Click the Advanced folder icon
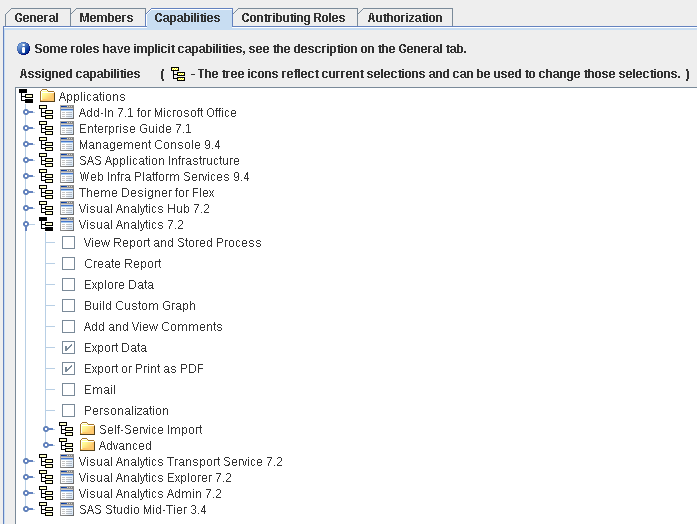 pyautogui.click(x=88, y=445)
